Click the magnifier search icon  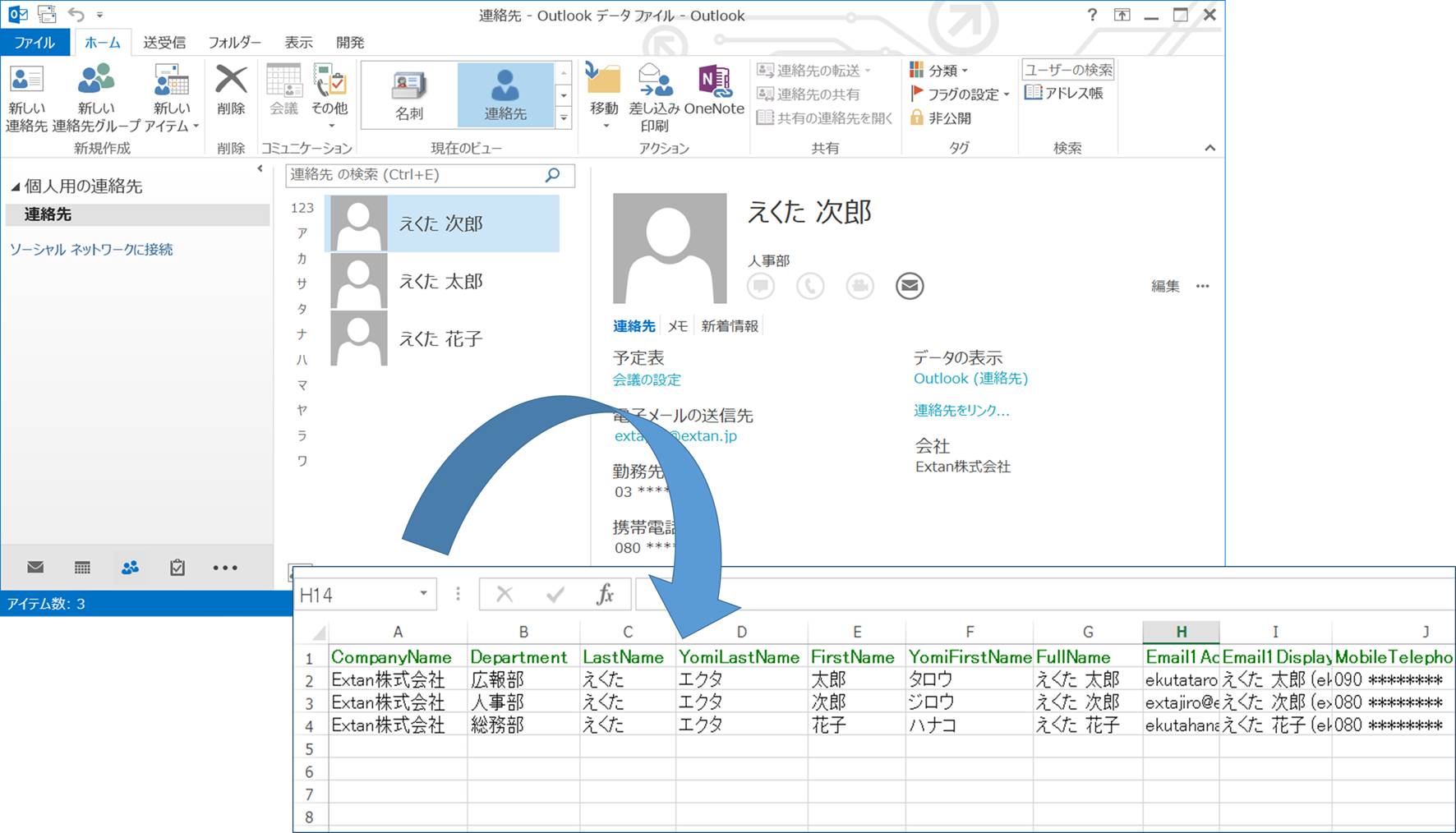[x=553, y=175]
